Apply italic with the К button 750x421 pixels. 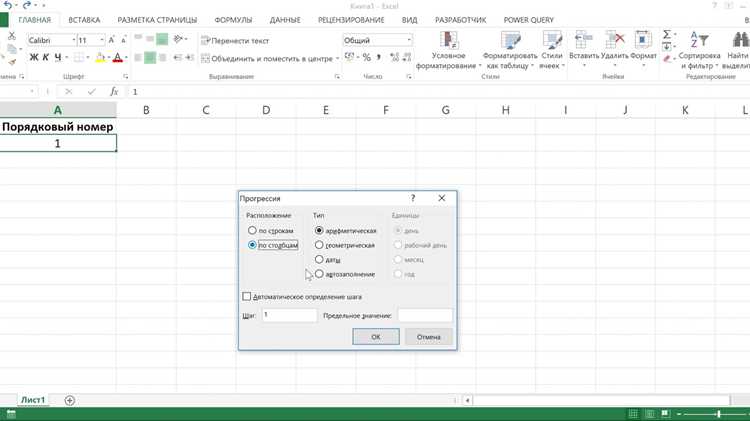(x=46, y=57)
